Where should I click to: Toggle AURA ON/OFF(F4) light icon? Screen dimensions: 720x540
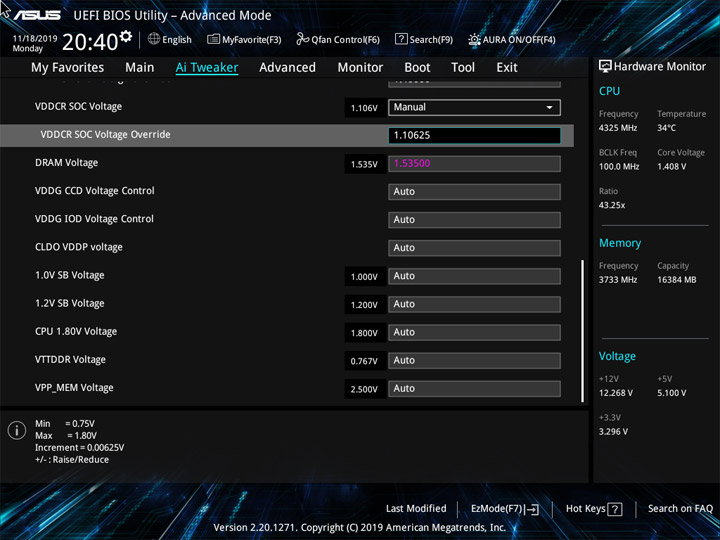click(474, 39)
